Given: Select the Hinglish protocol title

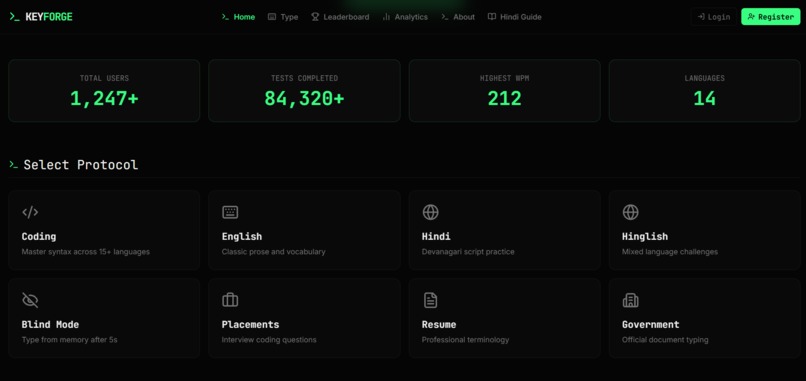Looking at the screenshot, I should pos(645,237).
